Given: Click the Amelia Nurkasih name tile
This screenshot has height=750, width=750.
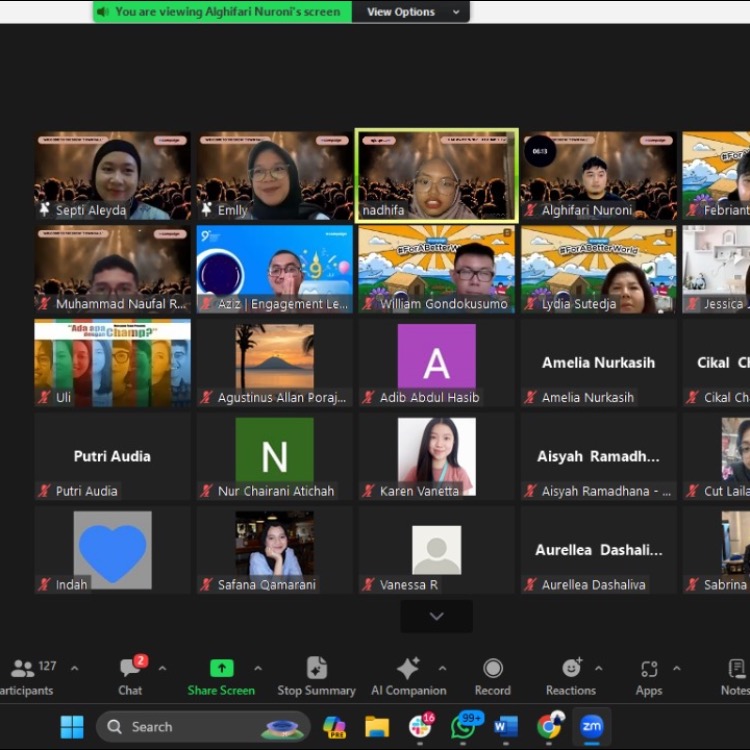Looking at the screenshot, I should click(x=599, y=363).
